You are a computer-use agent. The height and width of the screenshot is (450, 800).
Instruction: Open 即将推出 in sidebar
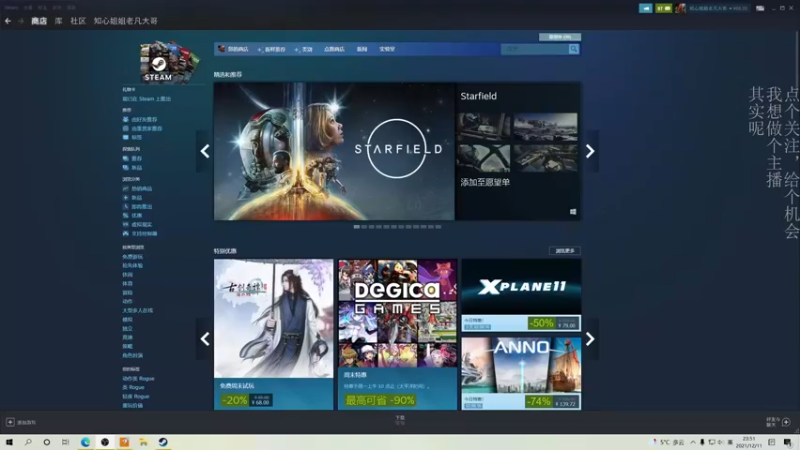[138, 207]
